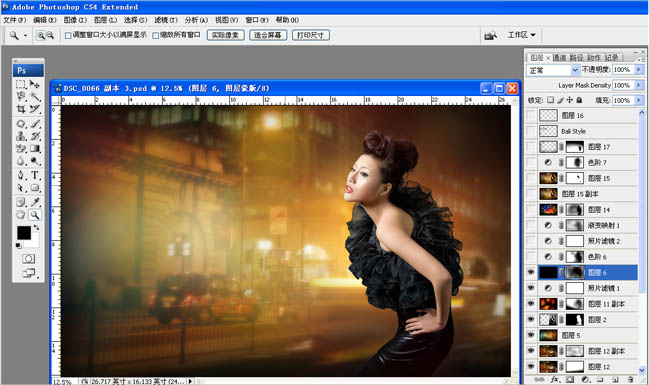This screenshot has width=650, height=385.
Task: Open the blend mode dropdown 正常
Action: click(553, 70)
